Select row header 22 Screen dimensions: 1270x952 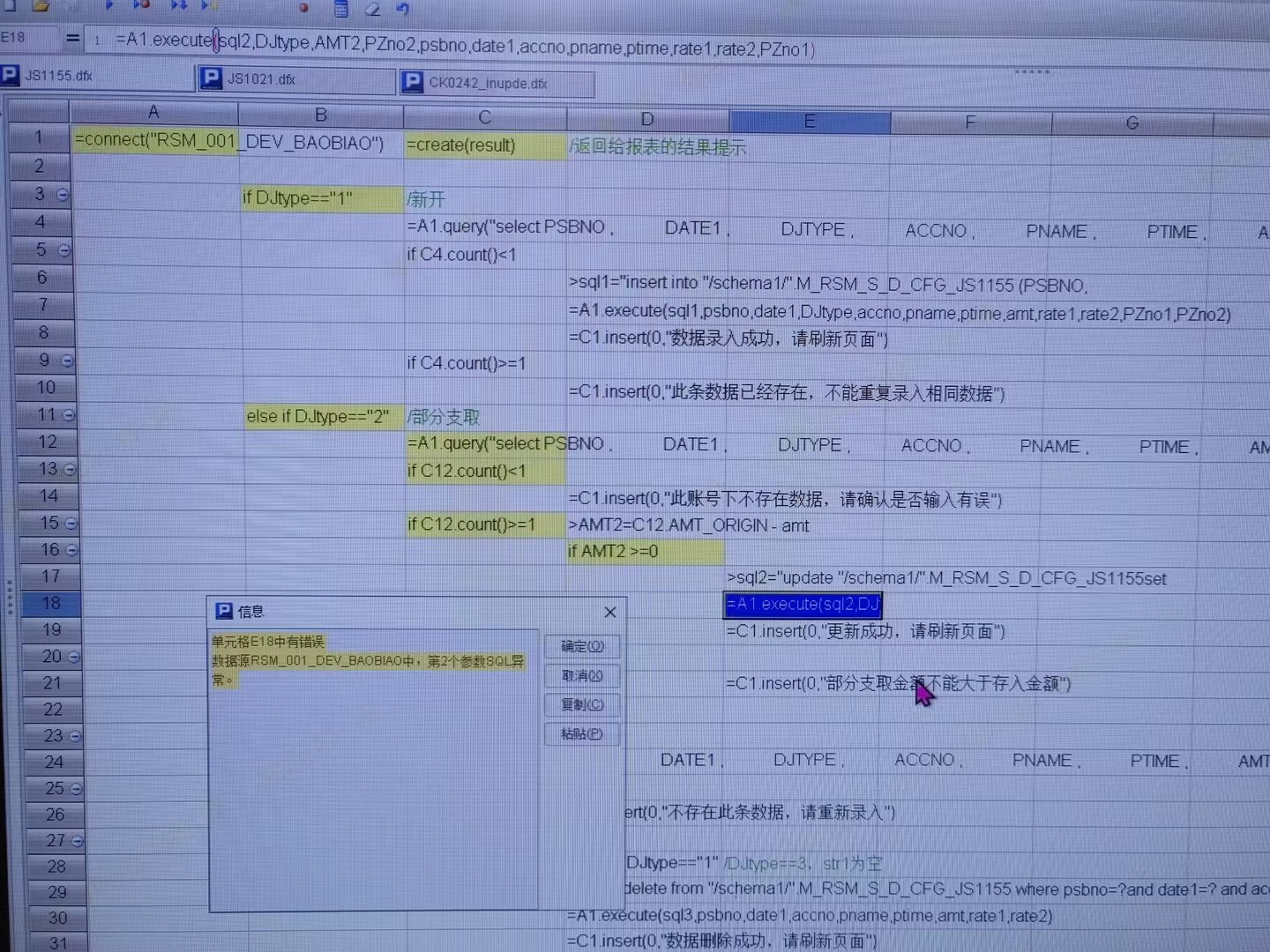click(53, 710)
